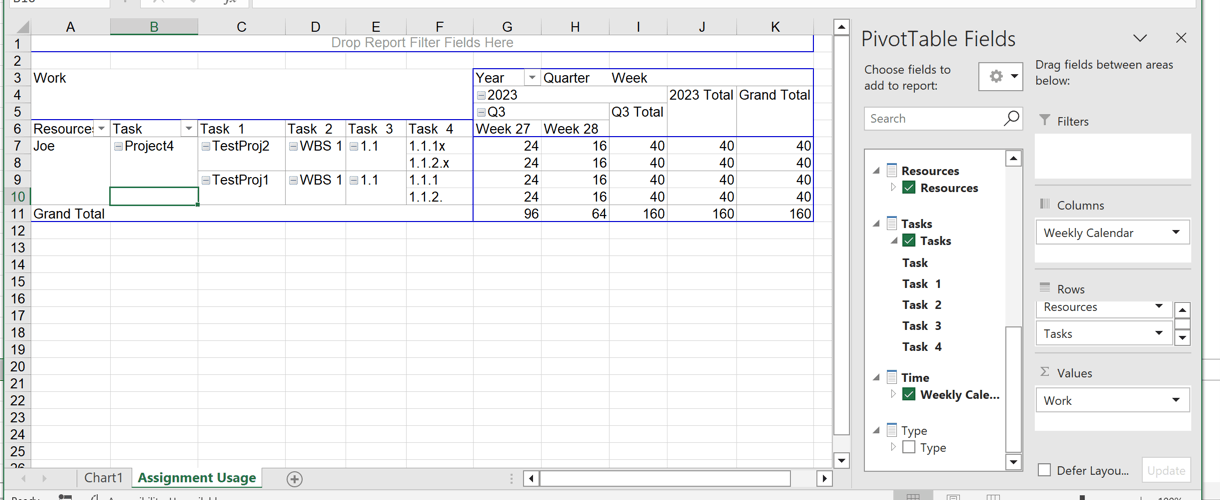Select the Week 27 header cell

click(506, 129)
